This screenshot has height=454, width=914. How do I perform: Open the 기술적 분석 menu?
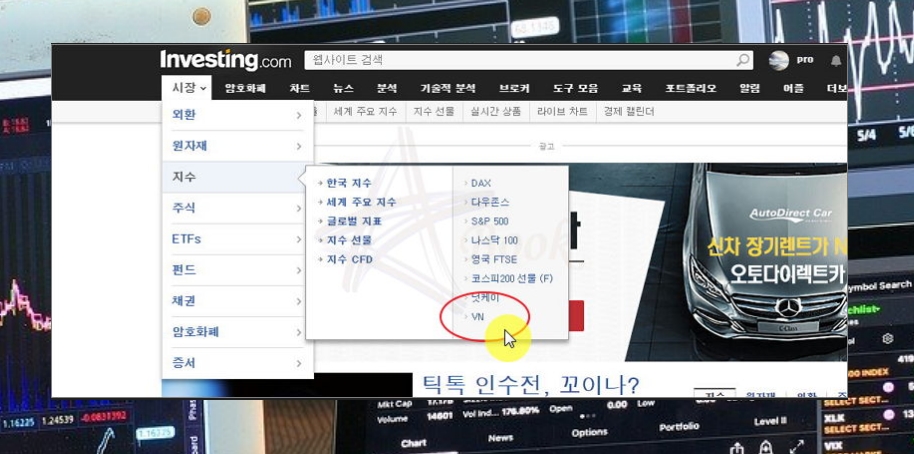pyautogui.click(x=448, y=89)
